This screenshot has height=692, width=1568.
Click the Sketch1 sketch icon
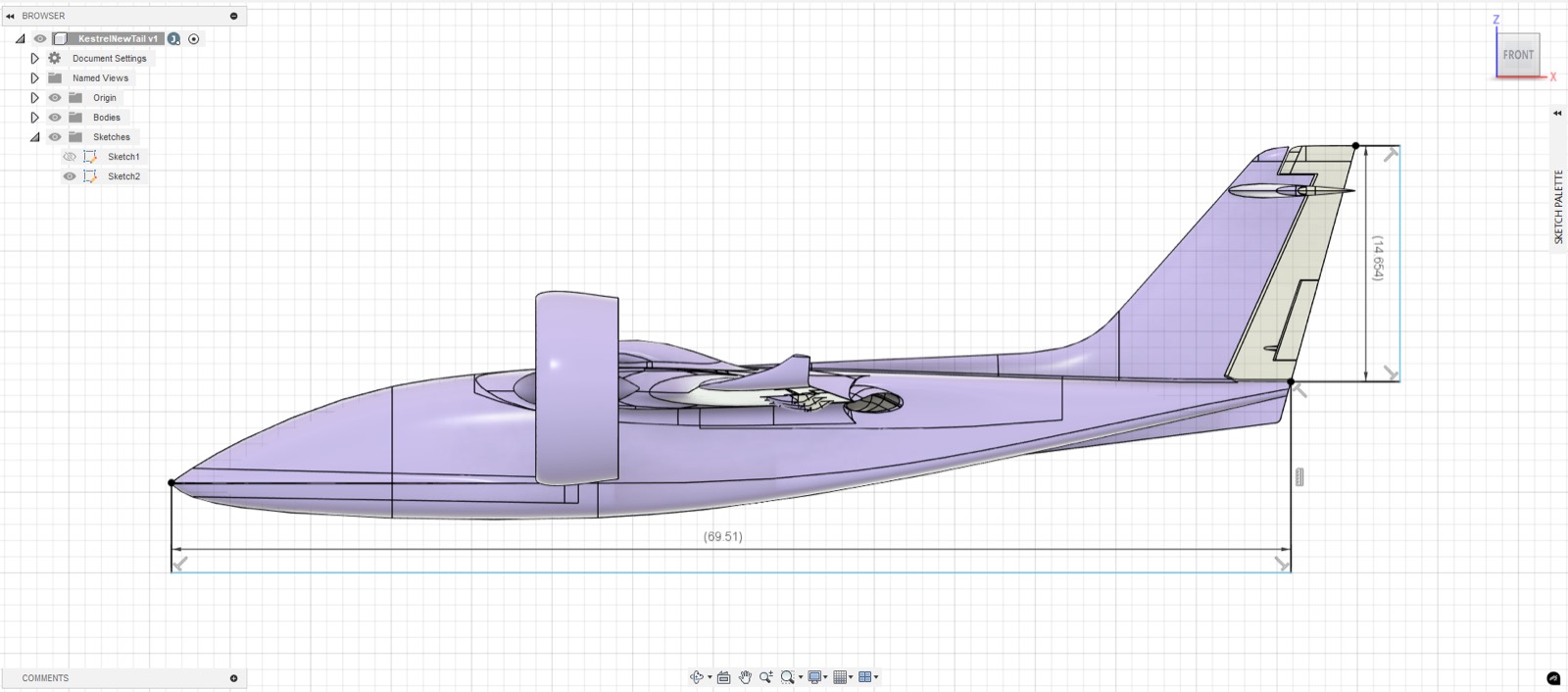tap(90, 157)
